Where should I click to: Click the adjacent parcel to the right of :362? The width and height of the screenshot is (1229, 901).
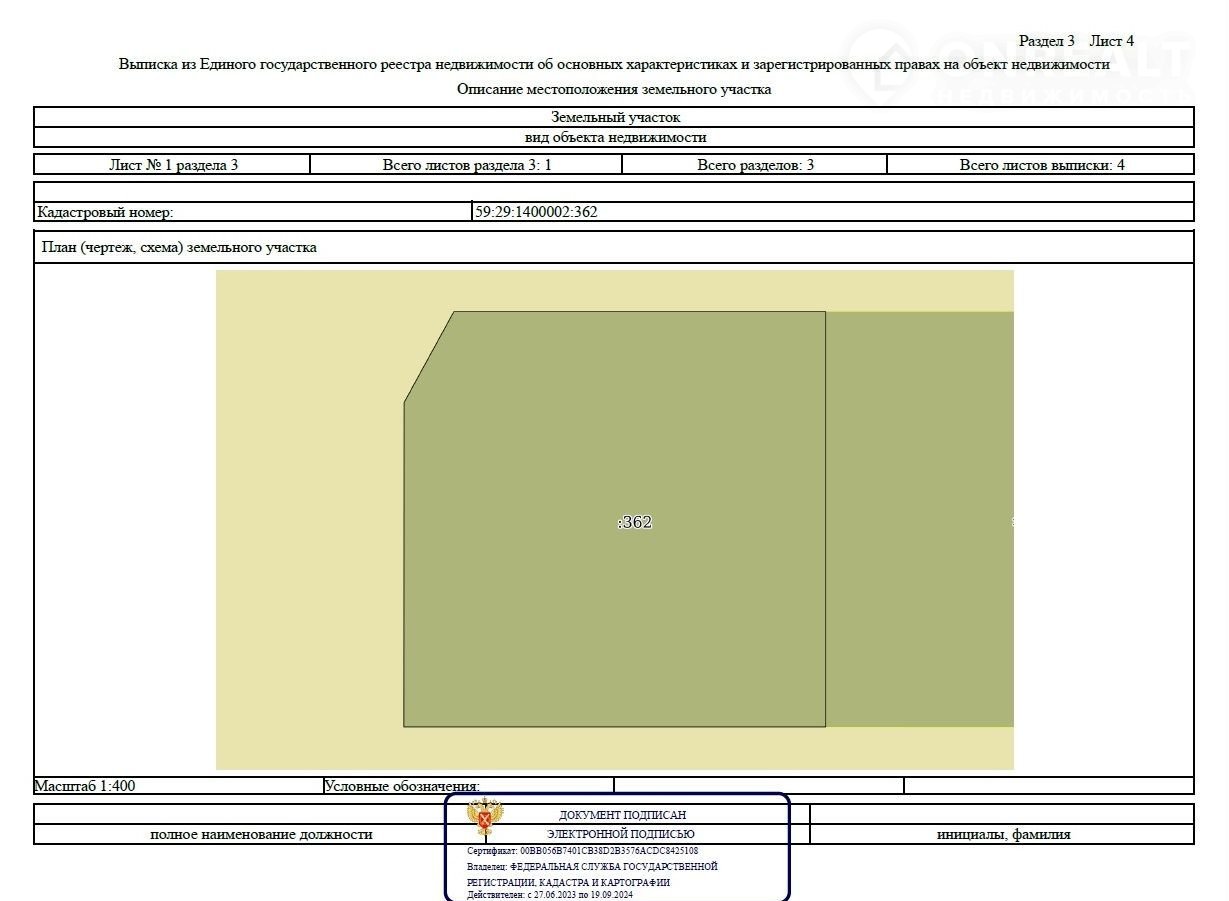pos(918,520)
